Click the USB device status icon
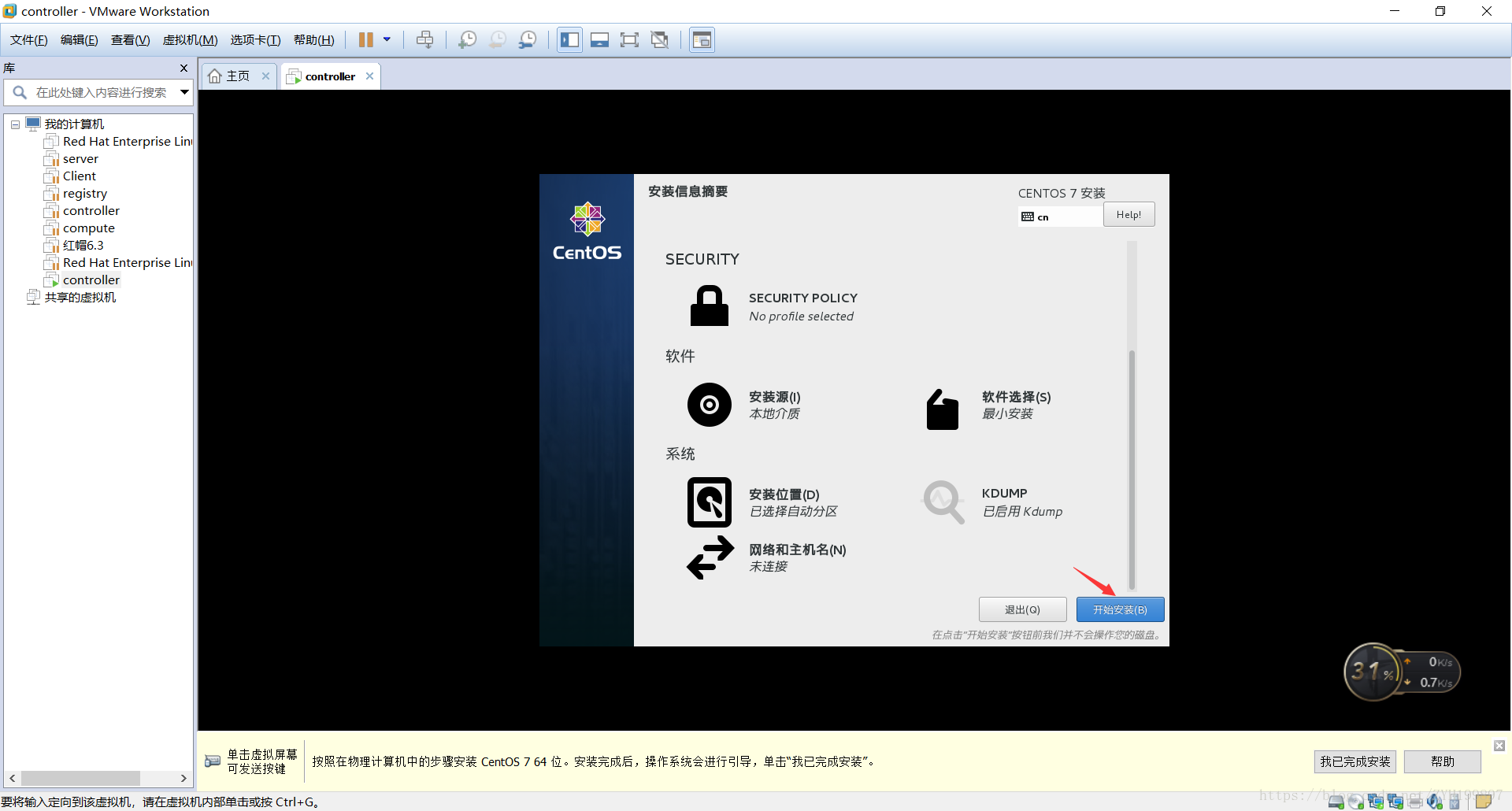 point(1455,802)
